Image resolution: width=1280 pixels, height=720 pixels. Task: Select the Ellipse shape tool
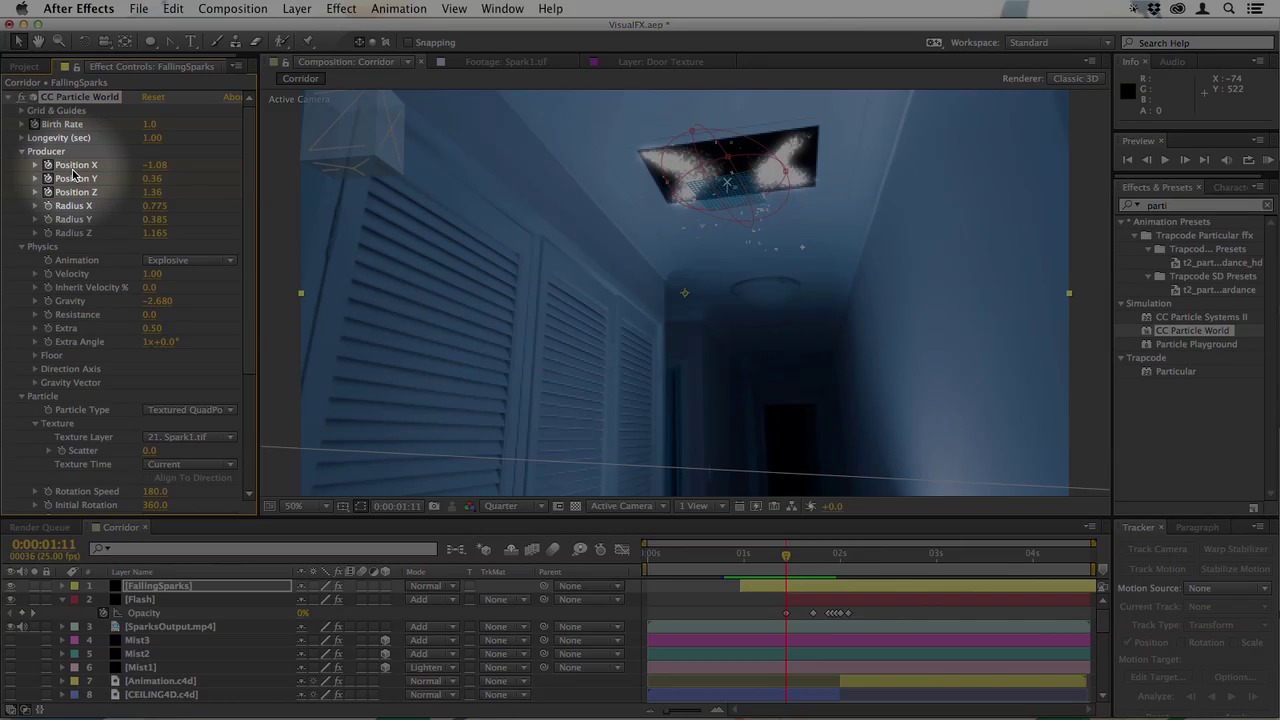(150, 42)
